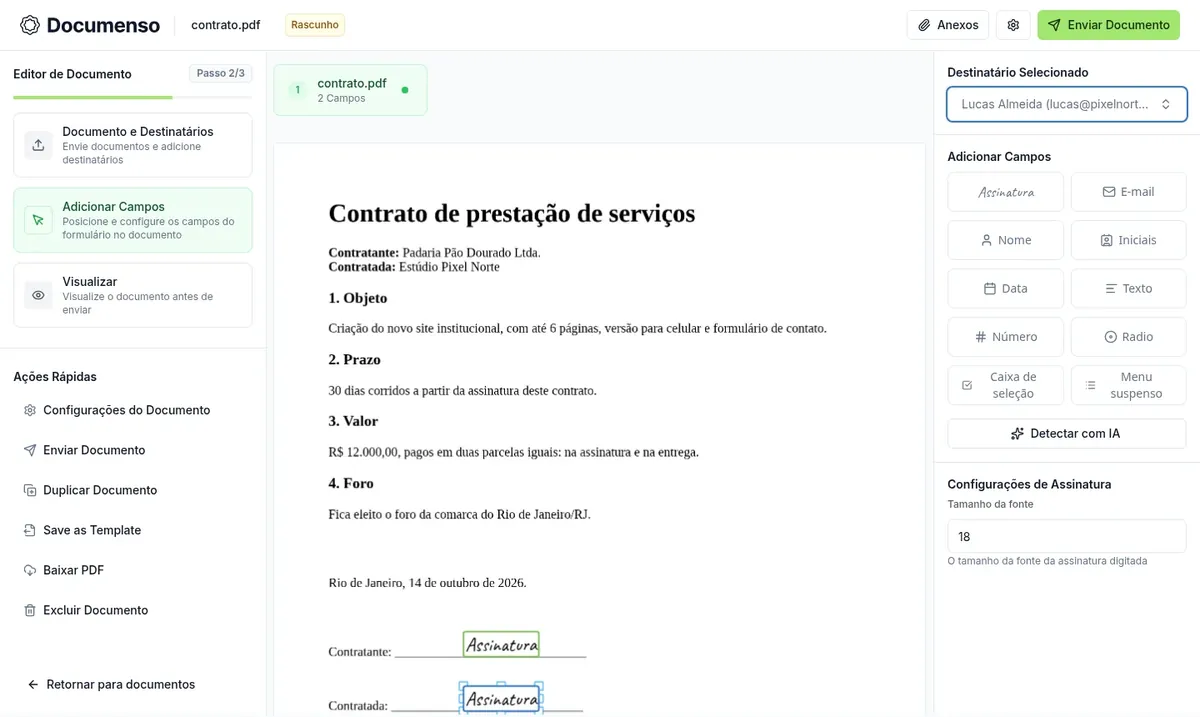Go to the Visualizar preview step

[x=133, y=295]
